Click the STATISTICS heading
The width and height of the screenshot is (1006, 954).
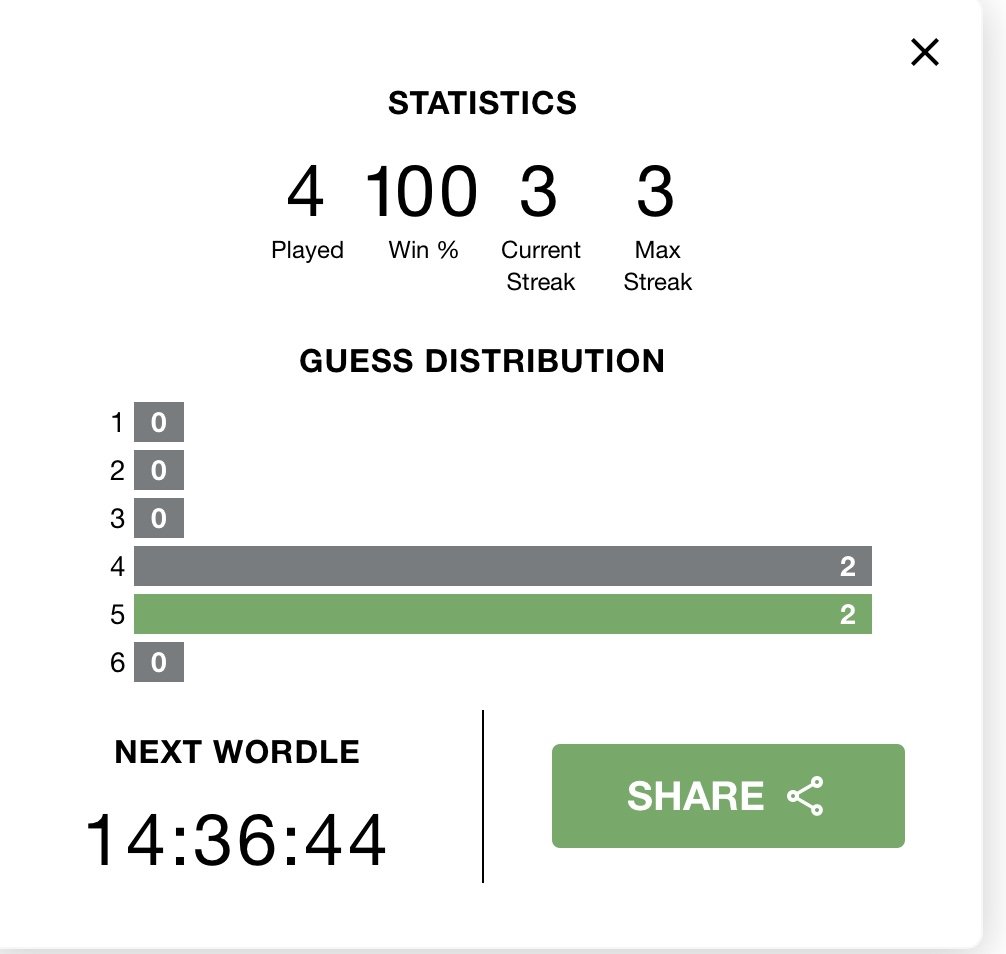click(482, 103)
